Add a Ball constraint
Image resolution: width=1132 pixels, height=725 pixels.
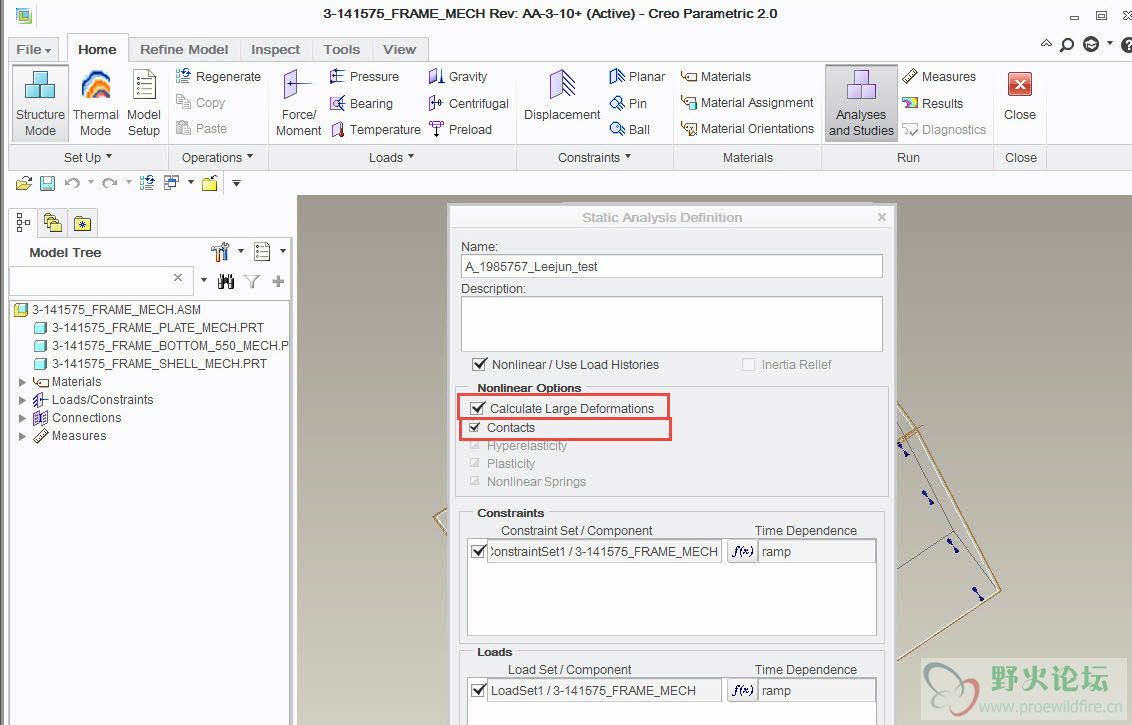(630, 130)
